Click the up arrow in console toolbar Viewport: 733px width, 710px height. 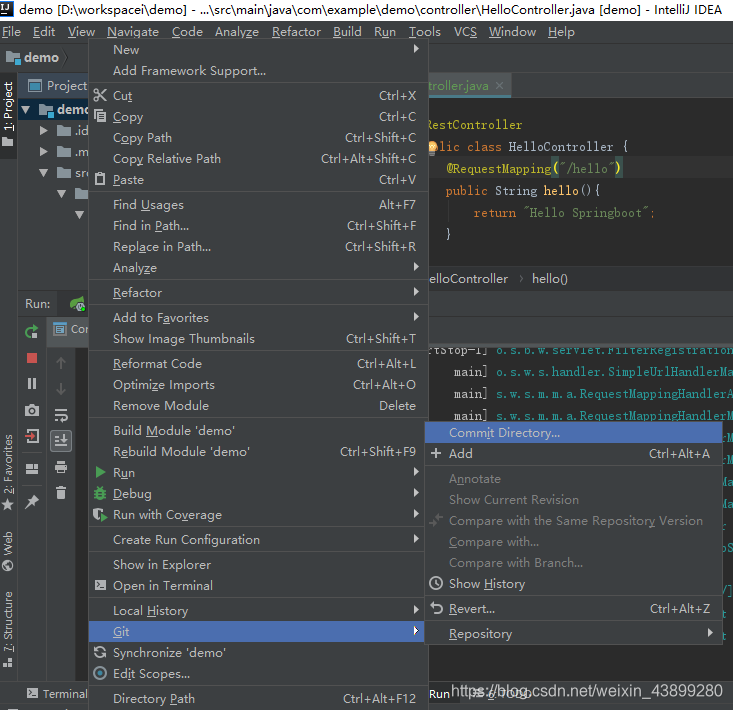[61, 363]
